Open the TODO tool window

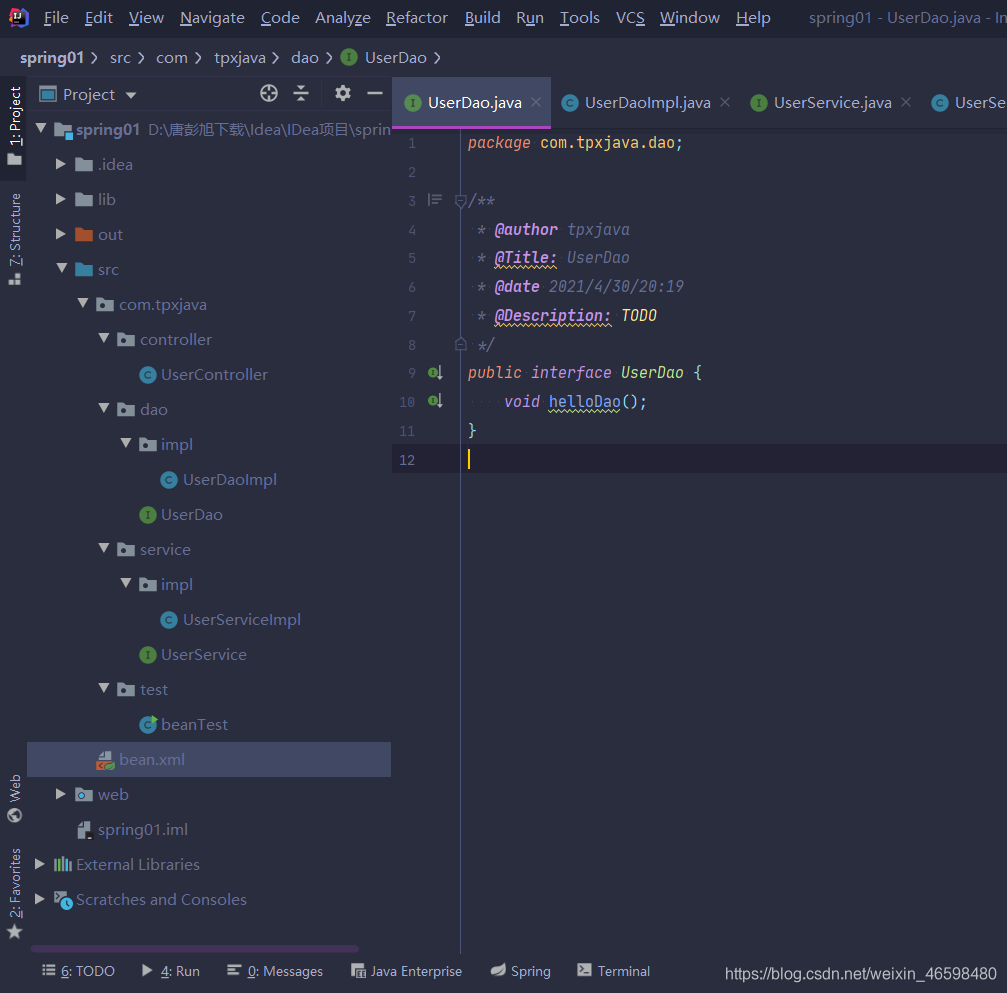[78, 971]
